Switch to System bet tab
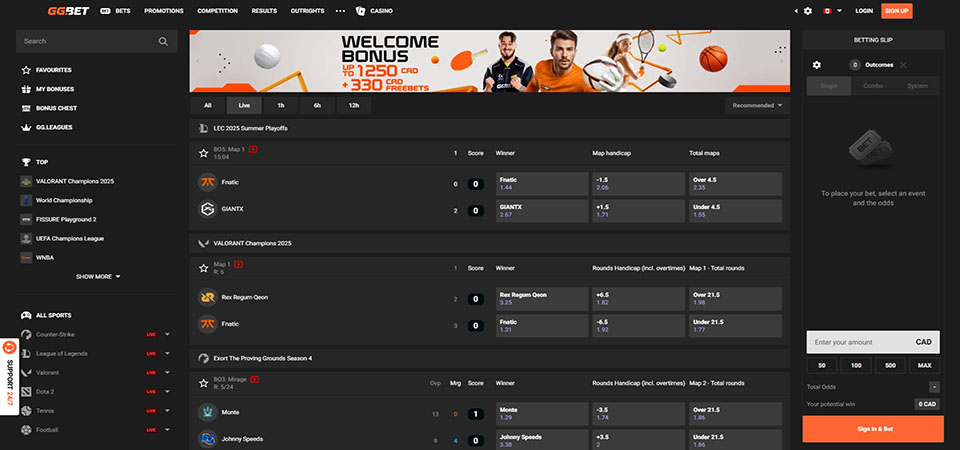This screenshot has width=960, height=450. (x=917, y=86)
